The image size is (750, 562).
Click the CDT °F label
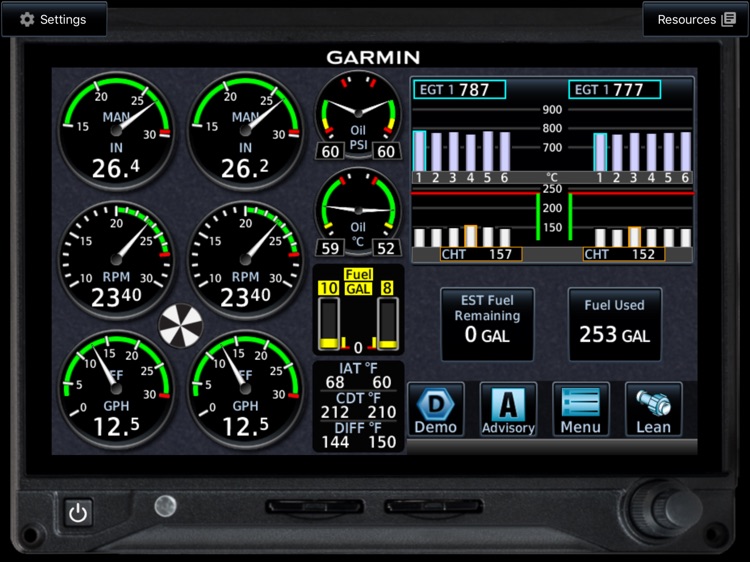pyautogui.click(x=358, y=398)
